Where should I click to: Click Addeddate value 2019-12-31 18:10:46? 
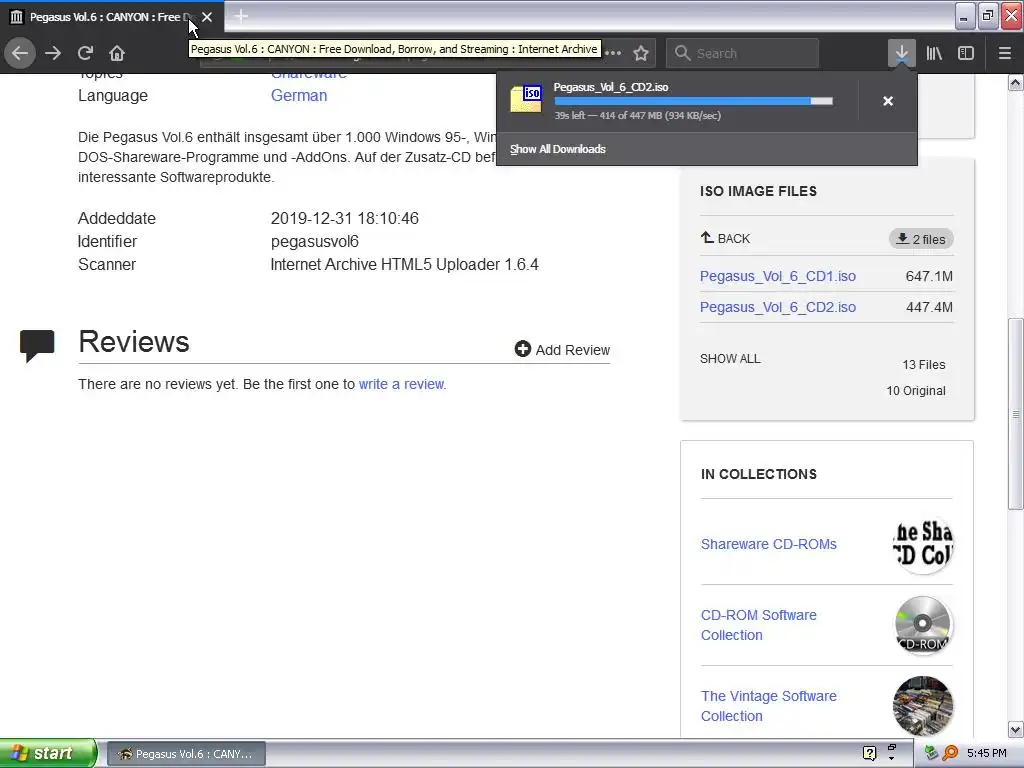pyautogui.click(x=345, y=218)
